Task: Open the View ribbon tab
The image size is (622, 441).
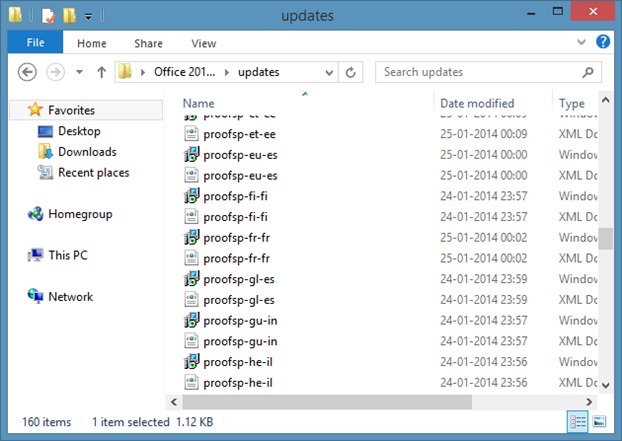Action: [203, 43]
